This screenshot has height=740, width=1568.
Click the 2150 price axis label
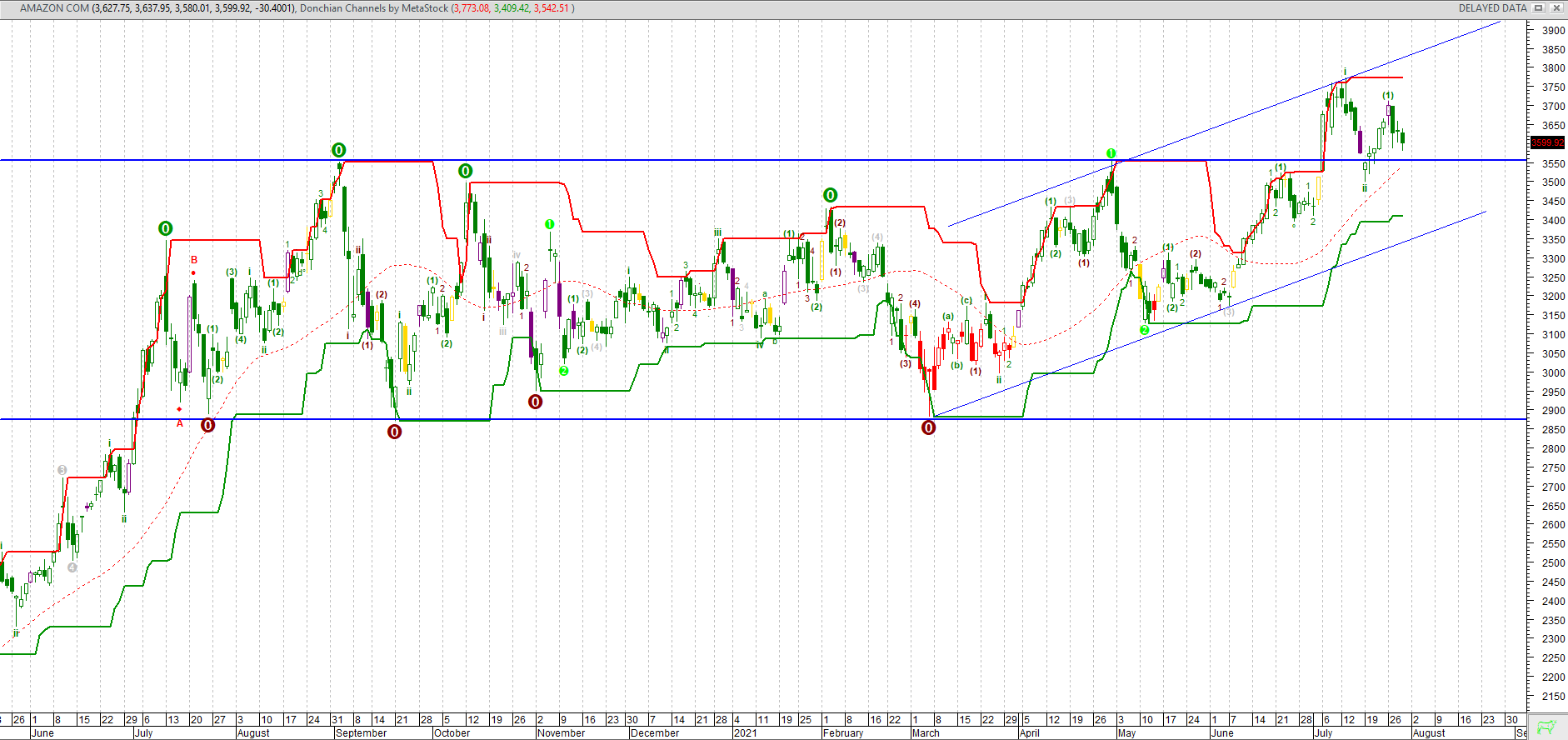pos(1553,697)
